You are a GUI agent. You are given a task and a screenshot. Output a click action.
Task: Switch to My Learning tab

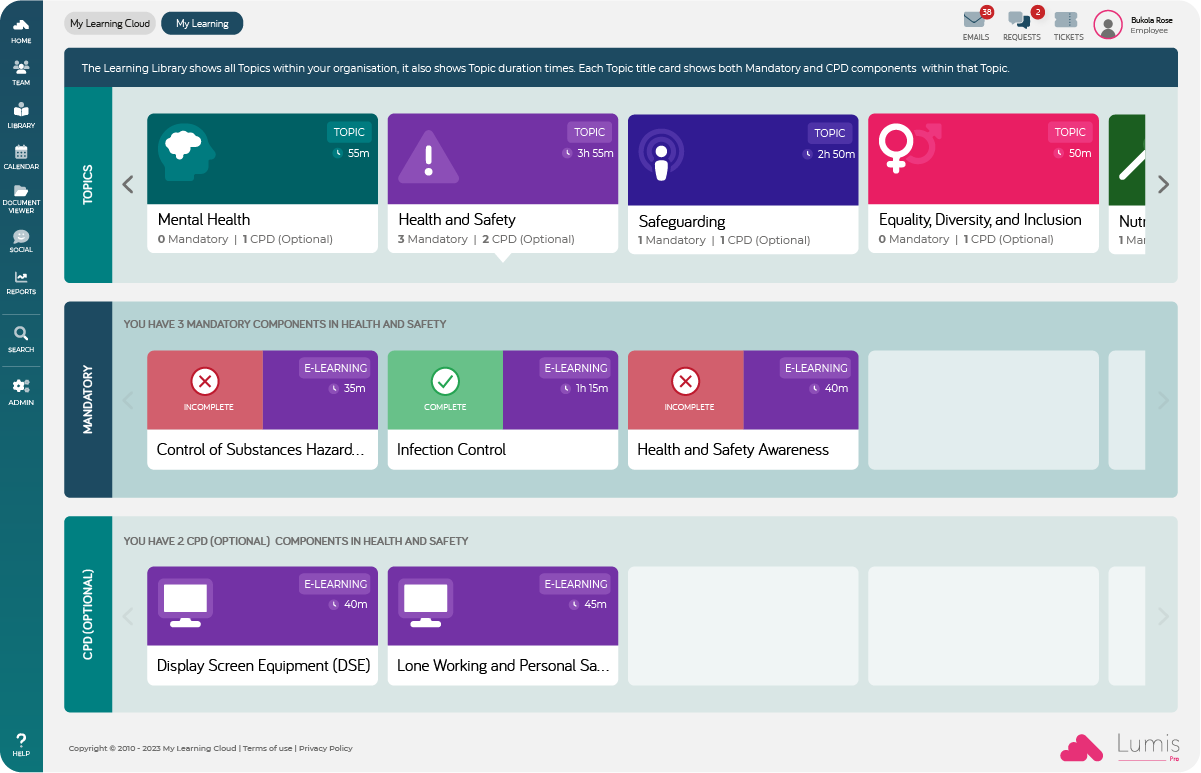(x=202, y=23)
